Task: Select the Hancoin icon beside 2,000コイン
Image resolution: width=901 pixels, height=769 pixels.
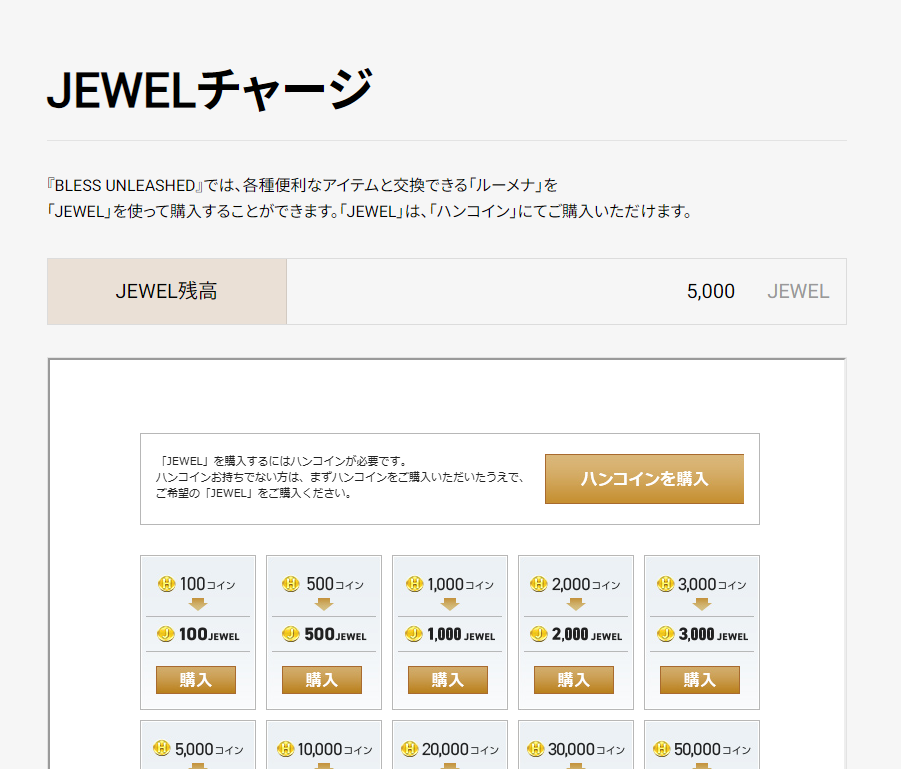Action: point(538,584)
